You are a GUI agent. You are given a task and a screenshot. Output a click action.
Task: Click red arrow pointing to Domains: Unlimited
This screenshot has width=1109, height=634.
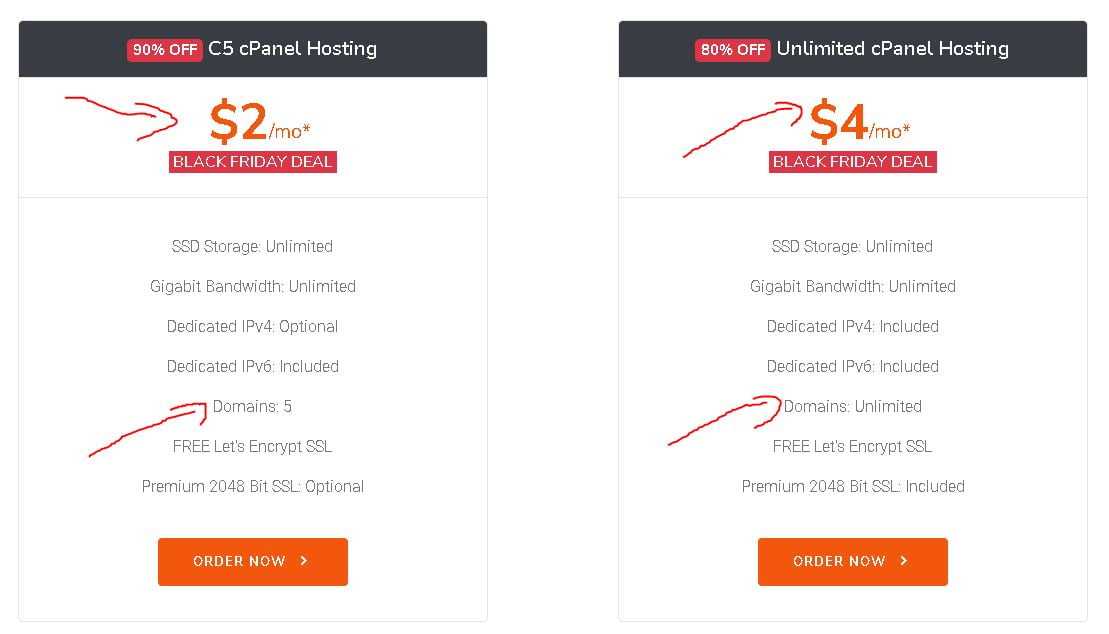click(x=724, y=420)
